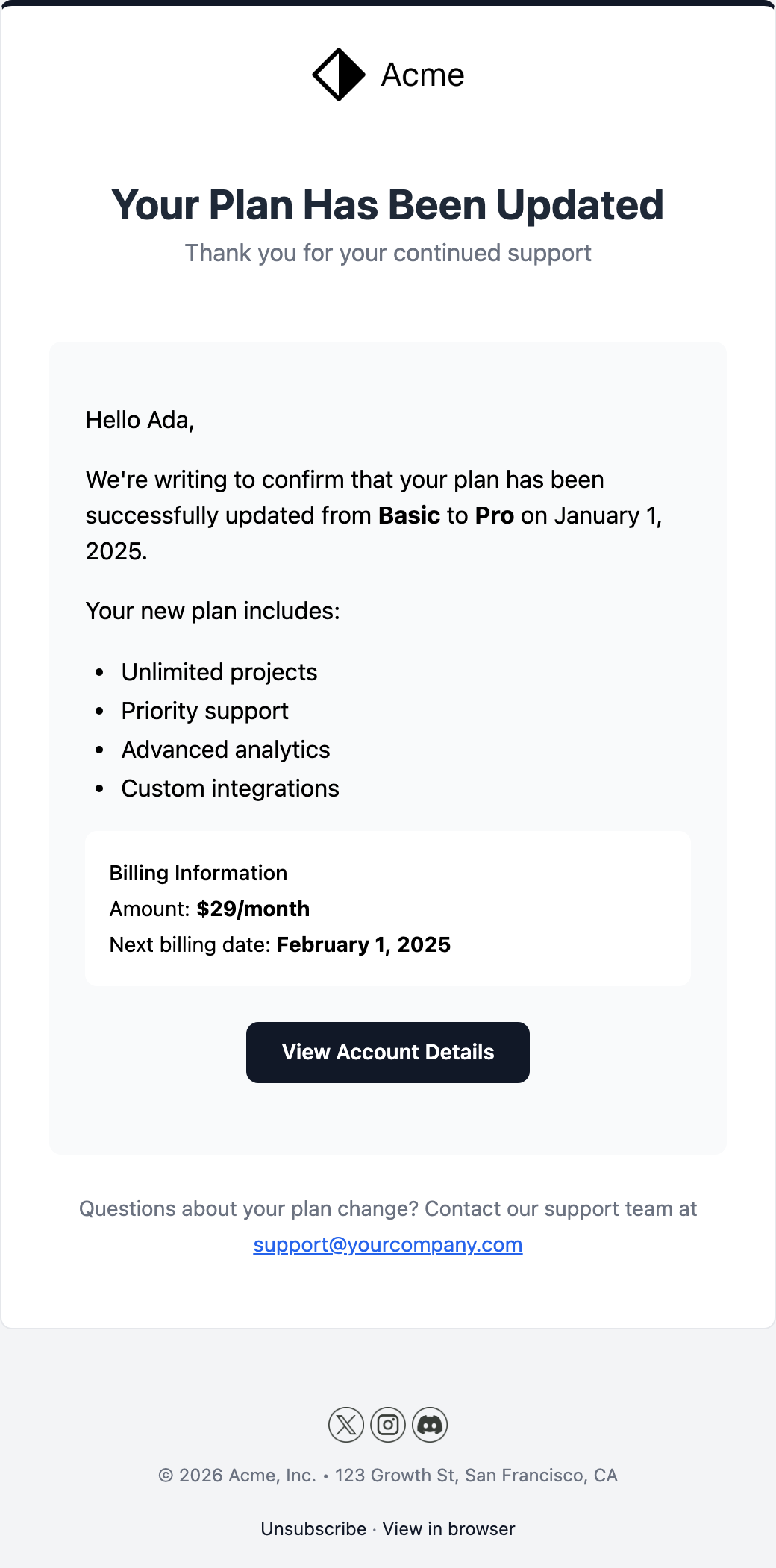Open the X (Twitter) social icon

tap(346, 1425)
